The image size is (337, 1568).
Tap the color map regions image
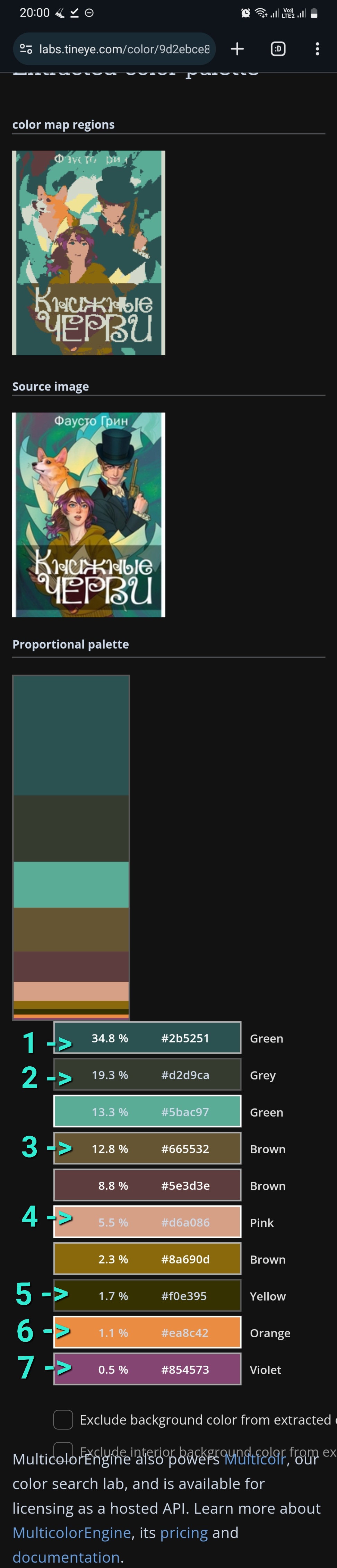[89, 253]
